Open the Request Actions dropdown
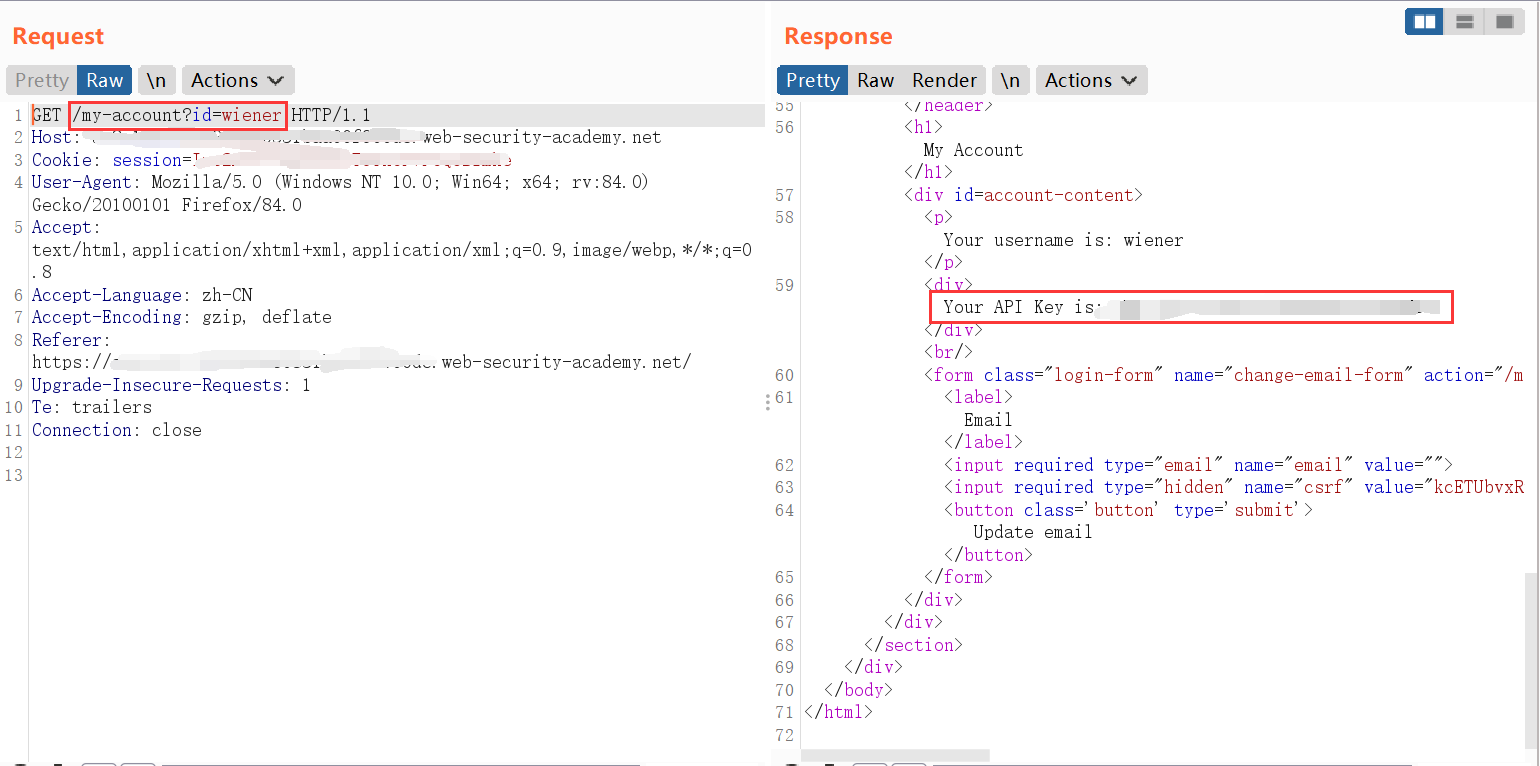 pyautogui.click(x=237, y=81)
